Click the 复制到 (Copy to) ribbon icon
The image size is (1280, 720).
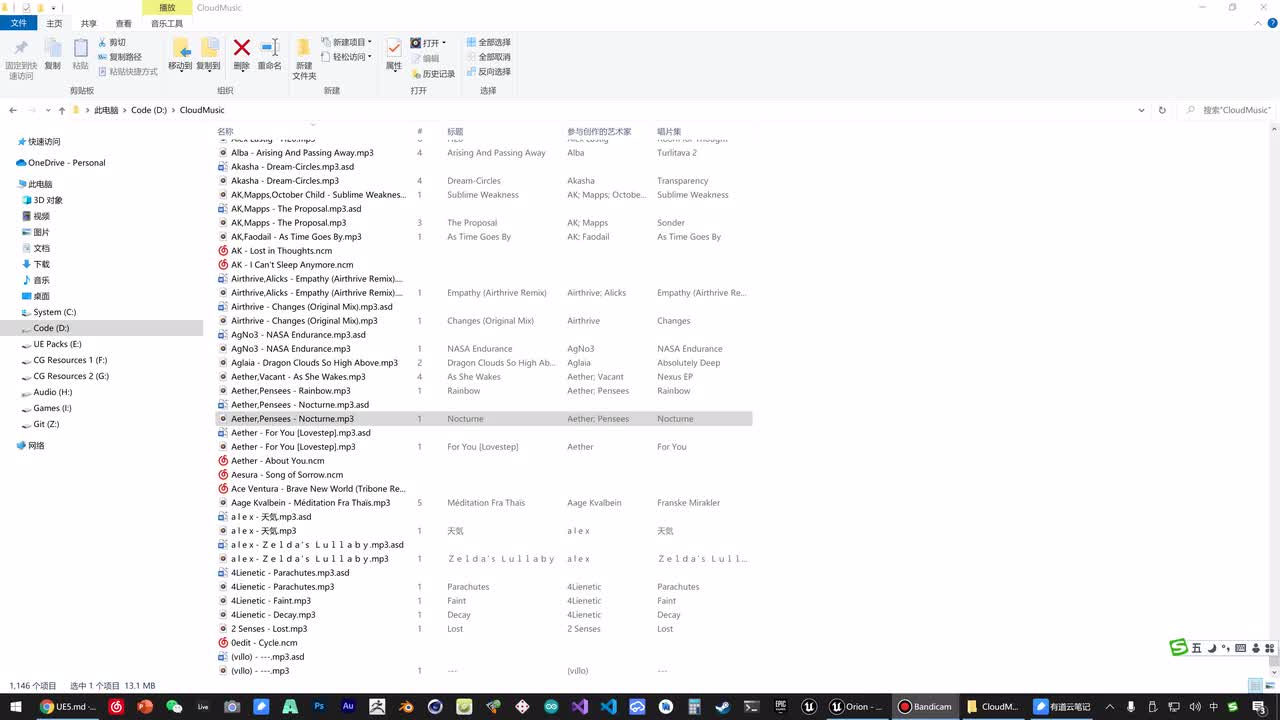pyautogui.click(x=208, y=54)
